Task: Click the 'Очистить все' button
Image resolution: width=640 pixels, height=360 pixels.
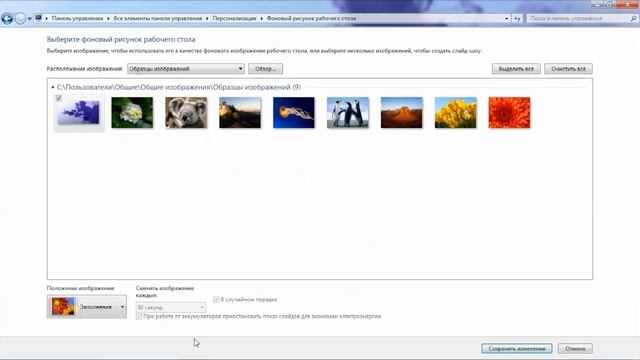Action: [x=568, y=69]
